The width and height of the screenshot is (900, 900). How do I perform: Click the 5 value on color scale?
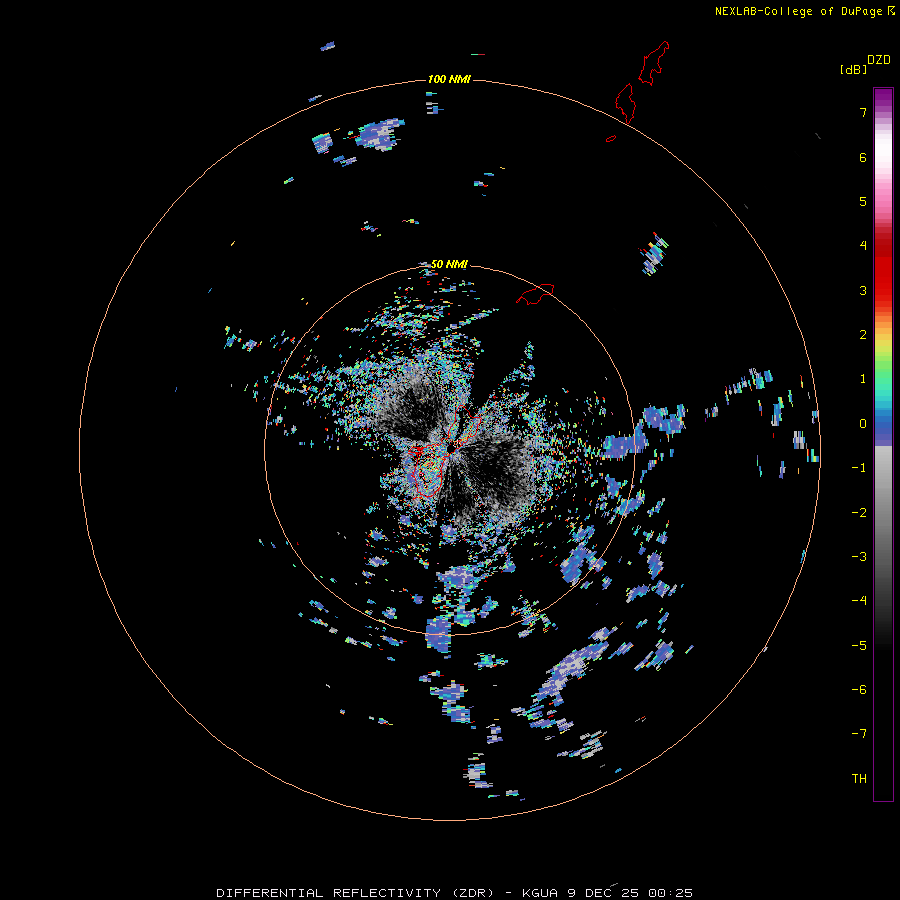point(863,201)
